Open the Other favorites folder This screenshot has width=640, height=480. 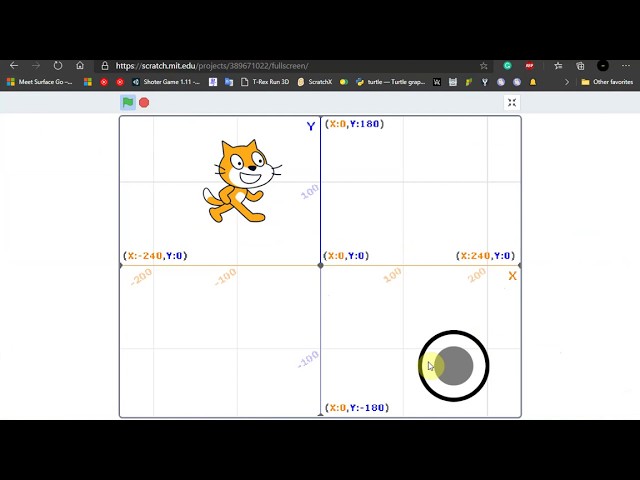click(607, 82)
